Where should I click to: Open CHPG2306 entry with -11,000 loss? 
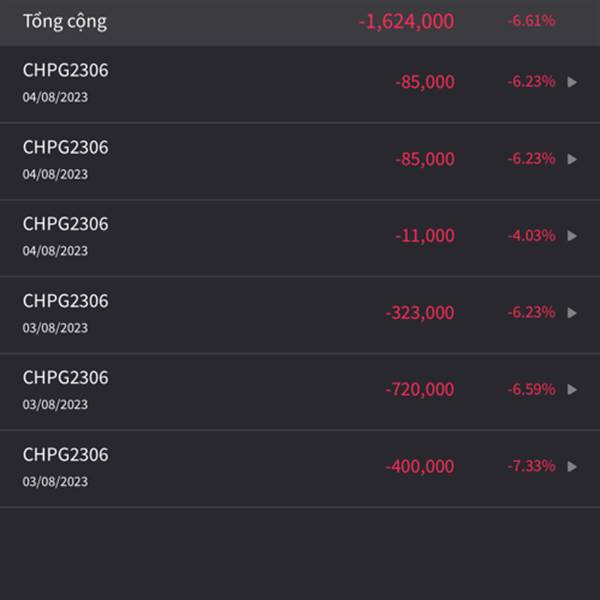pyautogui.click(x=300, y=238)
